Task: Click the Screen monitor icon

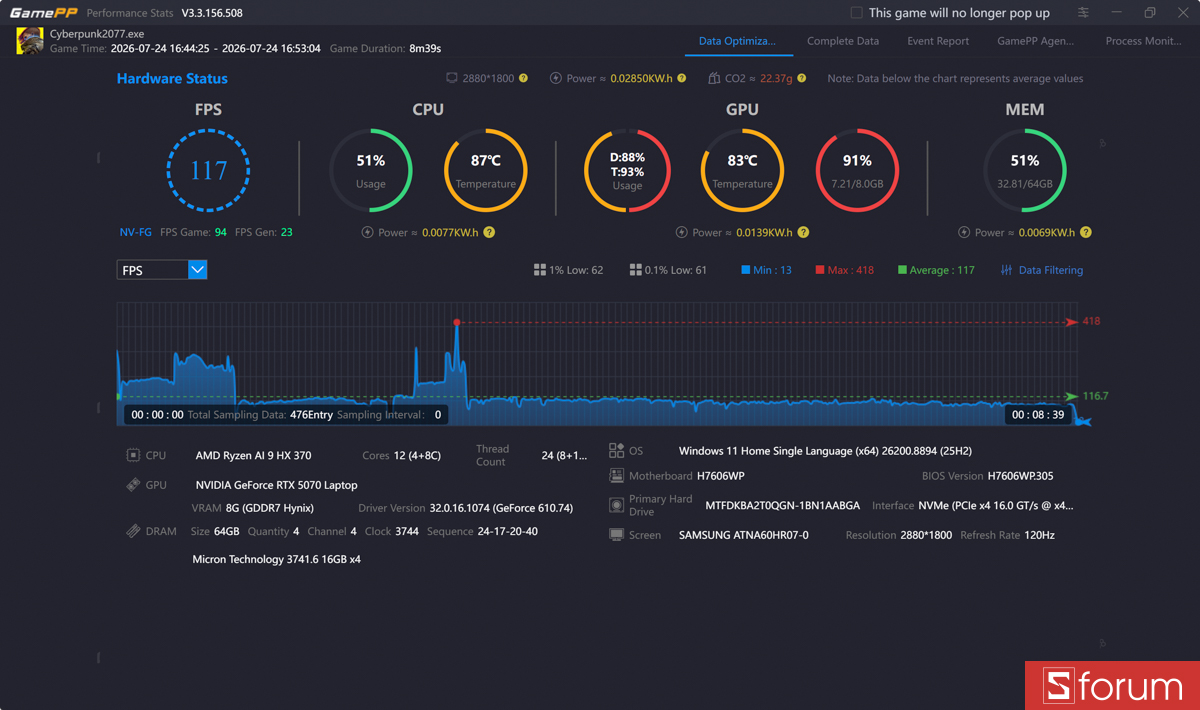Action: 616,535
